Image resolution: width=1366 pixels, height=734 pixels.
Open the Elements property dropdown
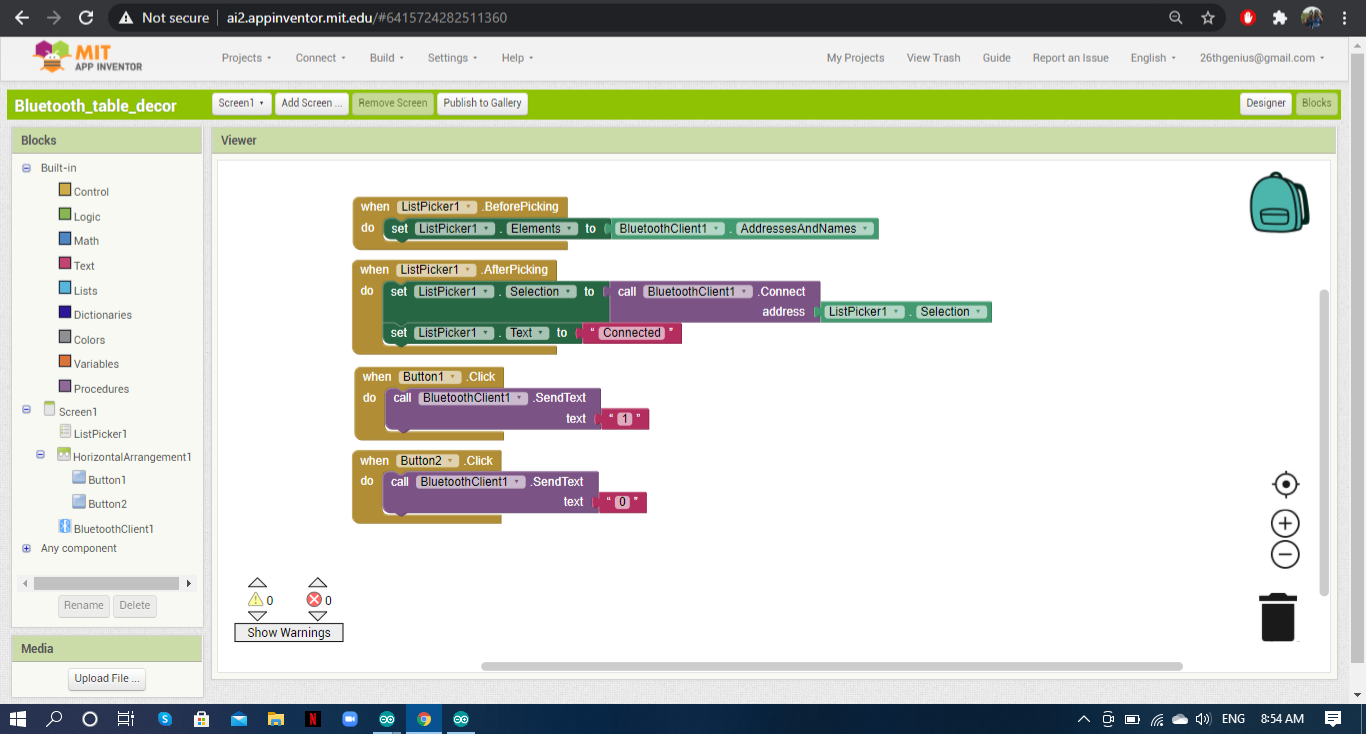click(541, 229)
